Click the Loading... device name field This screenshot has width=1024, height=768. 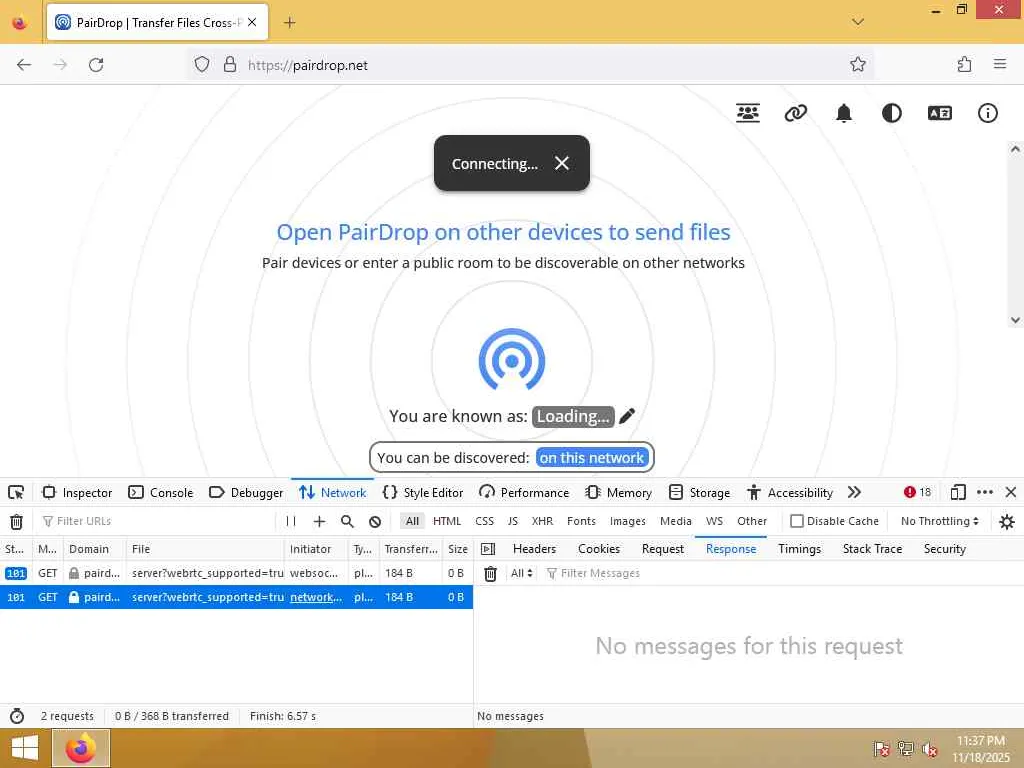tap(573, 417)
